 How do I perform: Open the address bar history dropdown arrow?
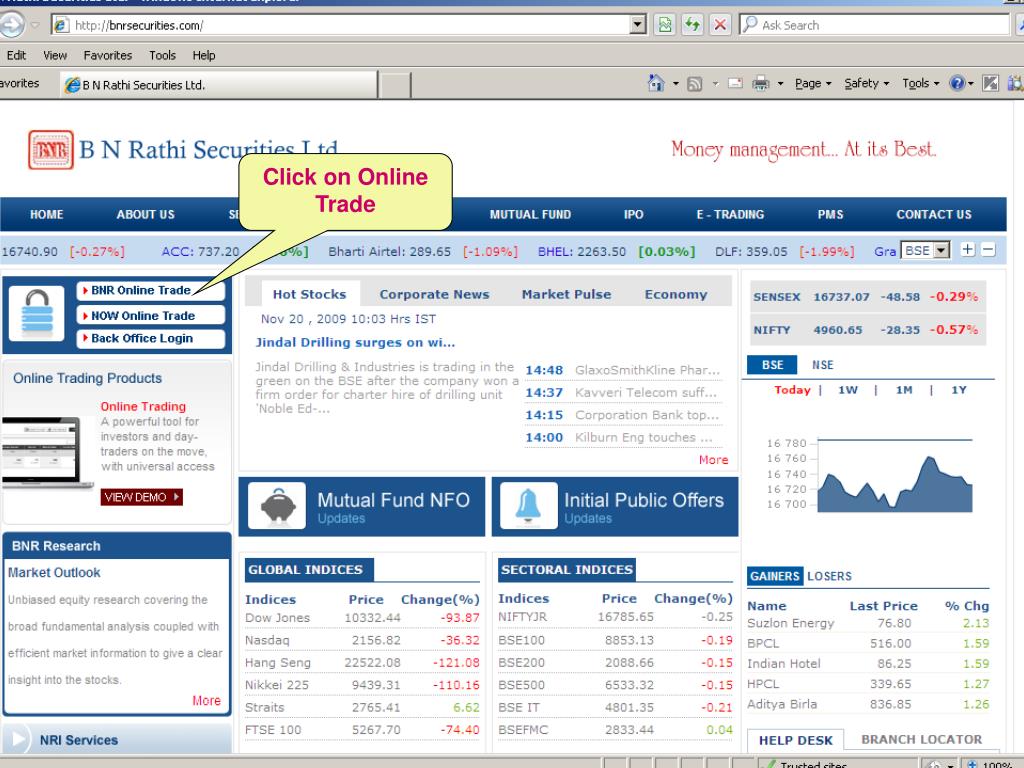638,25
